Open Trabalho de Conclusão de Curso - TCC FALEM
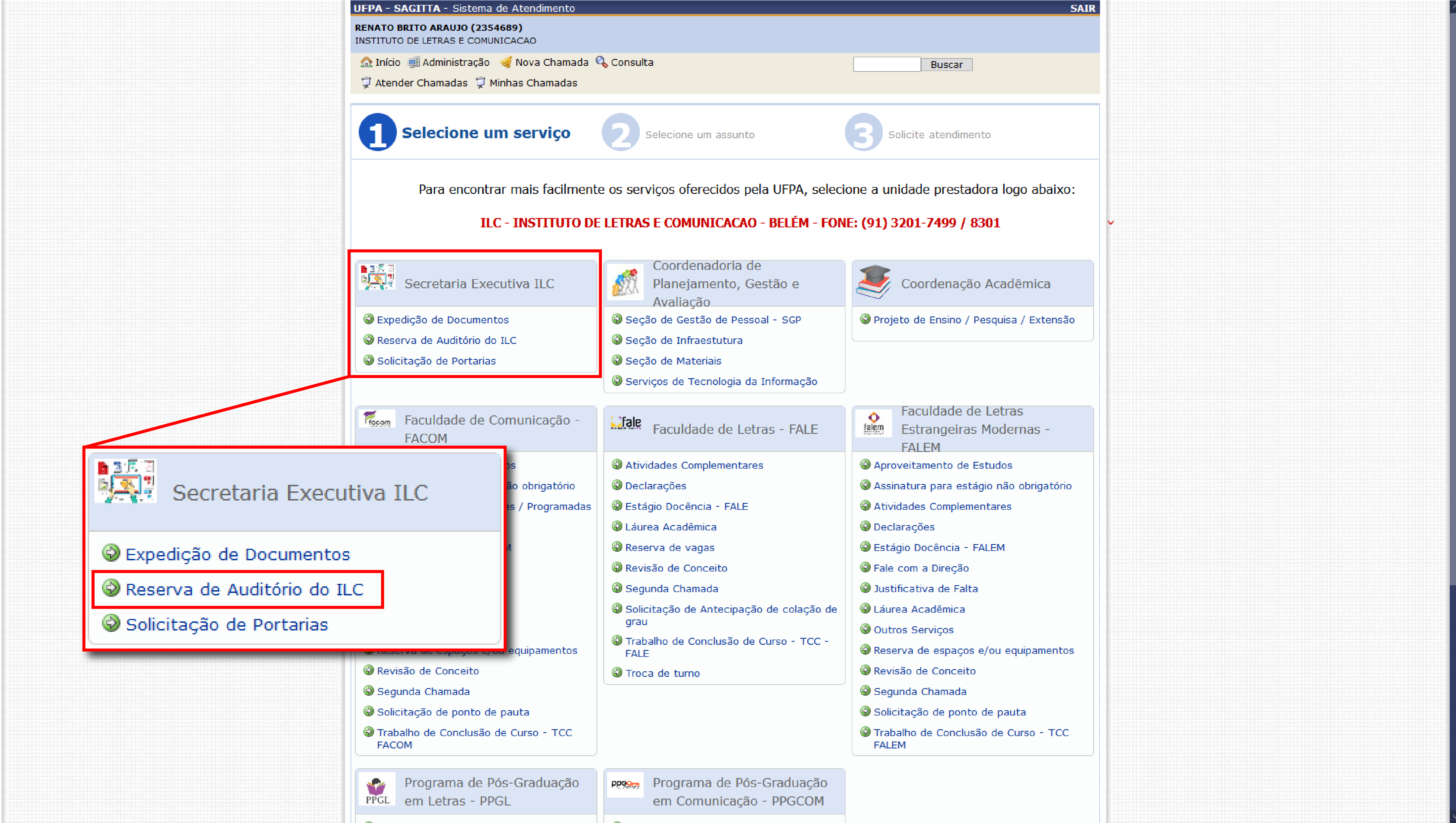Screen dimensions: 1456x823 971,738
